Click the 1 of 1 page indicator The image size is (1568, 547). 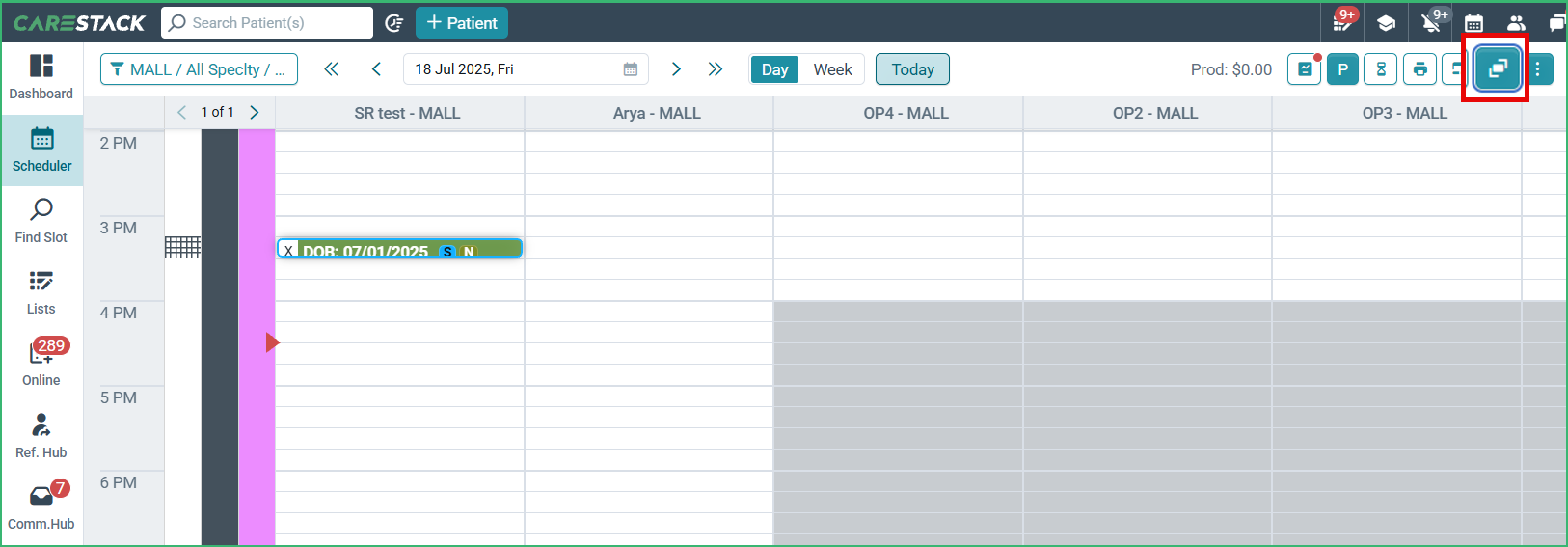click(x=218, y=112)
